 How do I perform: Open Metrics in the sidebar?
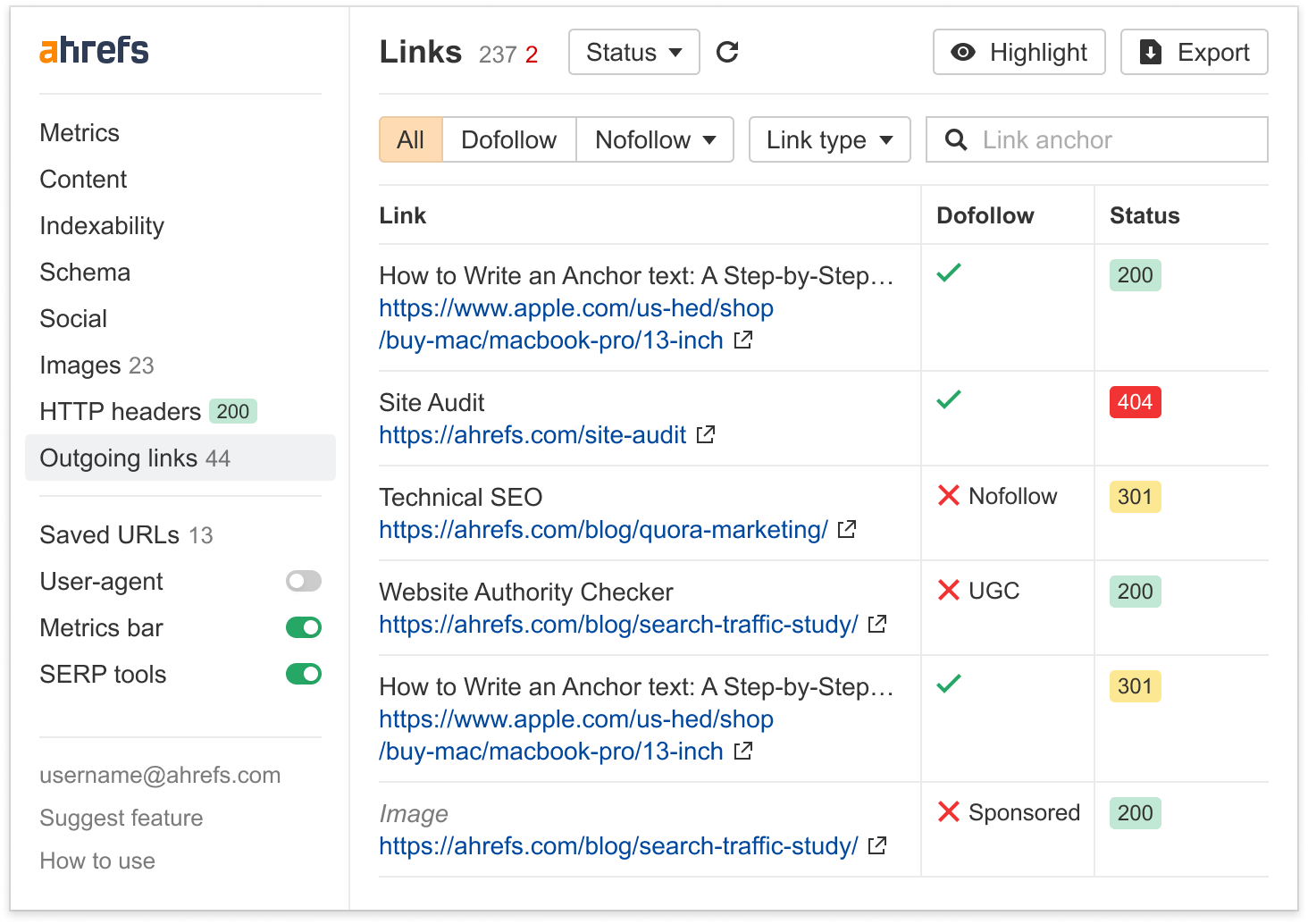pos(80,132)
